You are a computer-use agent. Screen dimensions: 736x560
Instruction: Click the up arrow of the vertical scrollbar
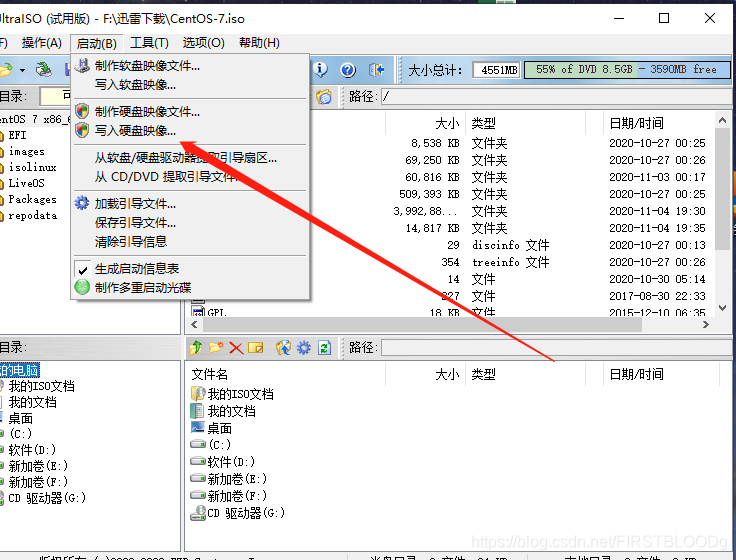[x=722, y=121]
